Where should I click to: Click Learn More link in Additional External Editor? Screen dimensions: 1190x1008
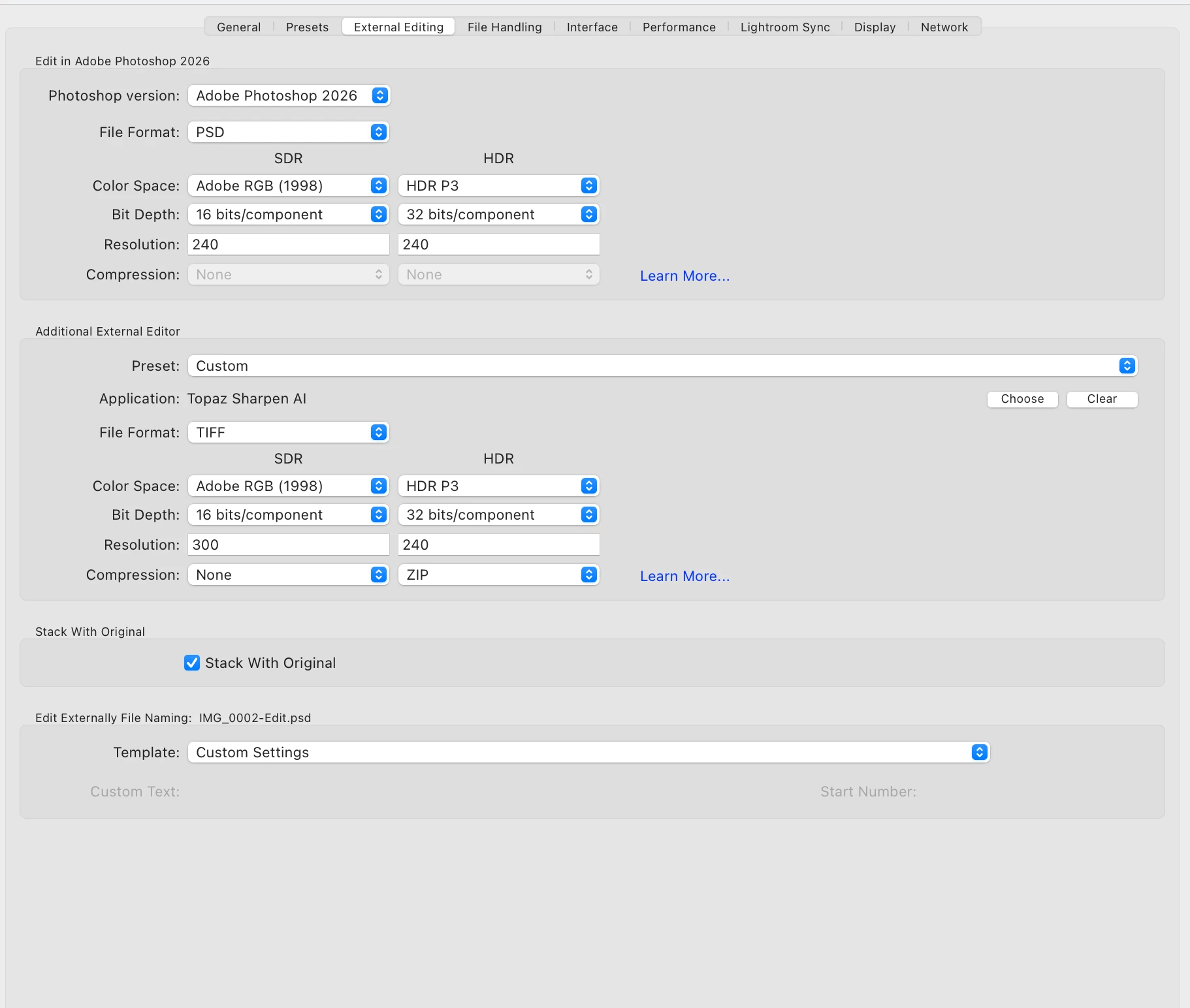coord(684,576)
